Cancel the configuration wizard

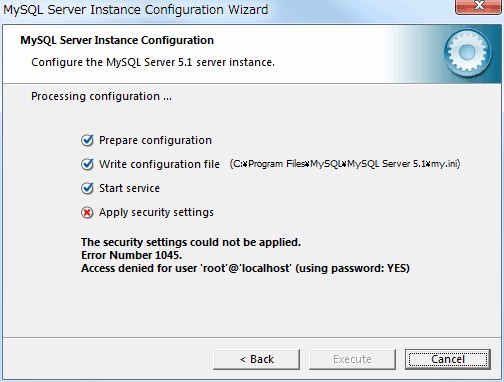point(448,359)
